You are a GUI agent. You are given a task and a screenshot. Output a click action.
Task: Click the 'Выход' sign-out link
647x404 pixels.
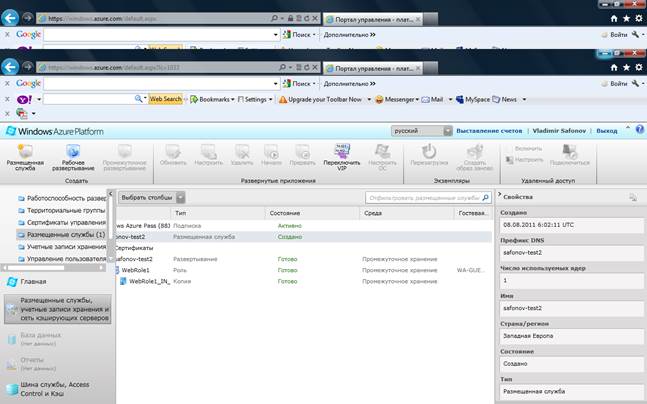607,131
